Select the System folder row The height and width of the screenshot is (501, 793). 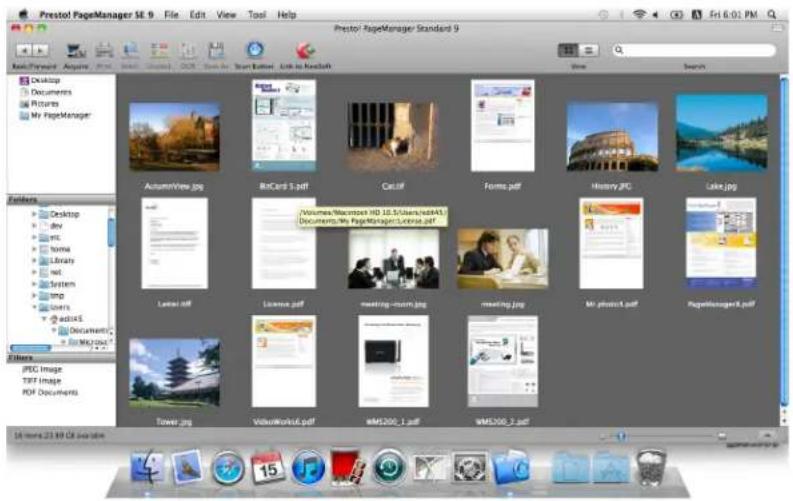coord(57,284)
